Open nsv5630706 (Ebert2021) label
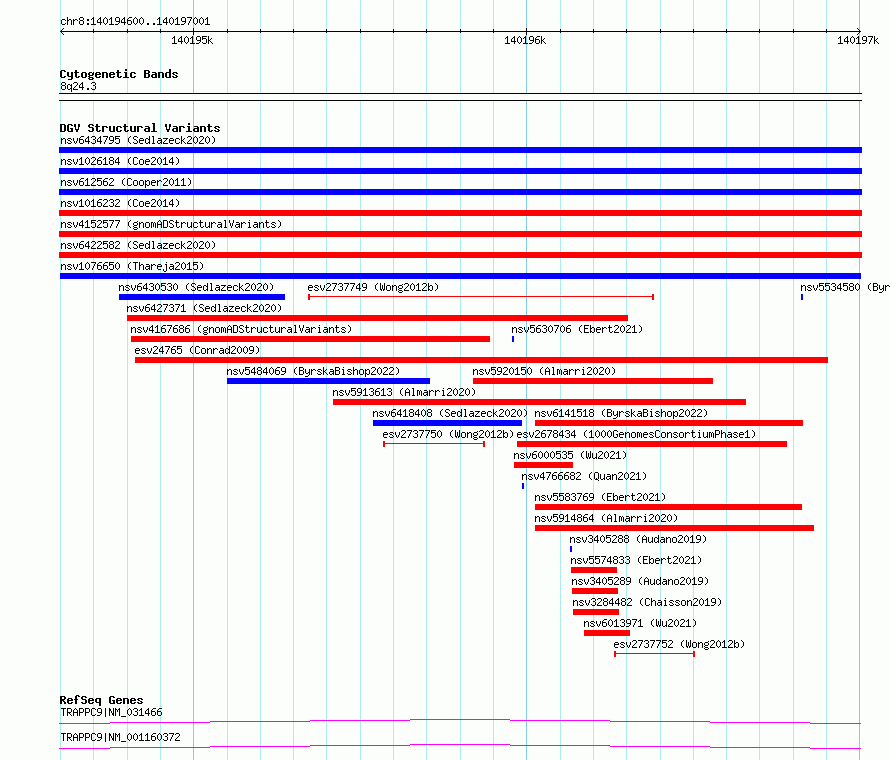Screen dimensions: 890x760 coord(577,329)
